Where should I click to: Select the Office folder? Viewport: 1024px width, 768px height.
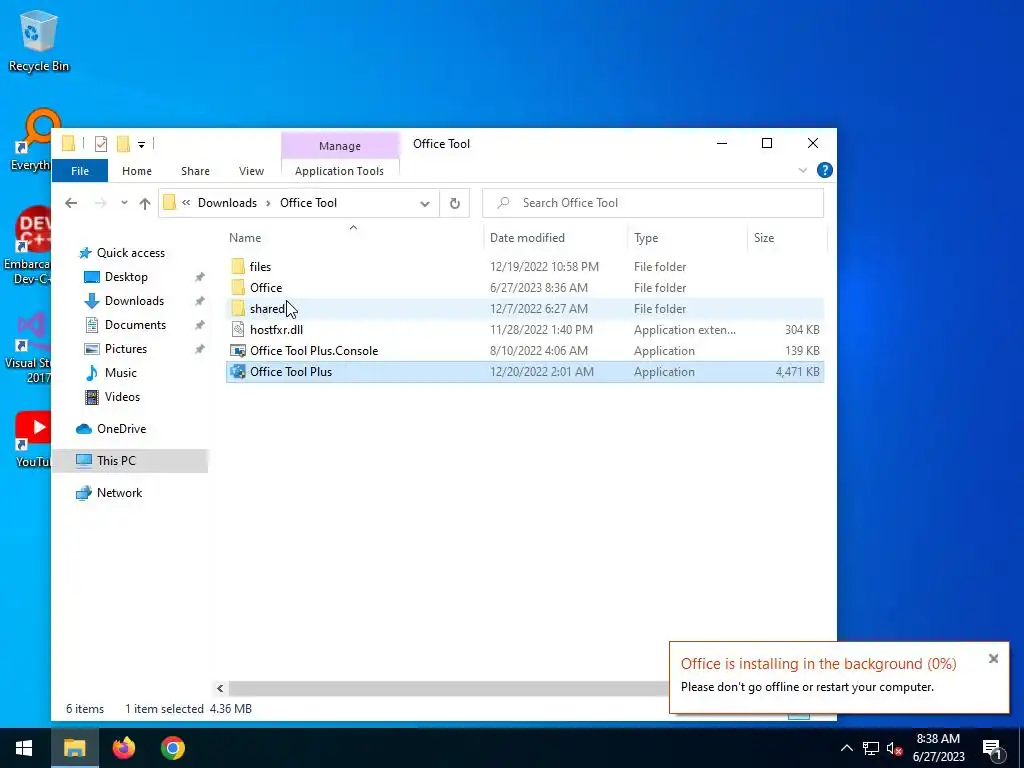pos(525,287)
